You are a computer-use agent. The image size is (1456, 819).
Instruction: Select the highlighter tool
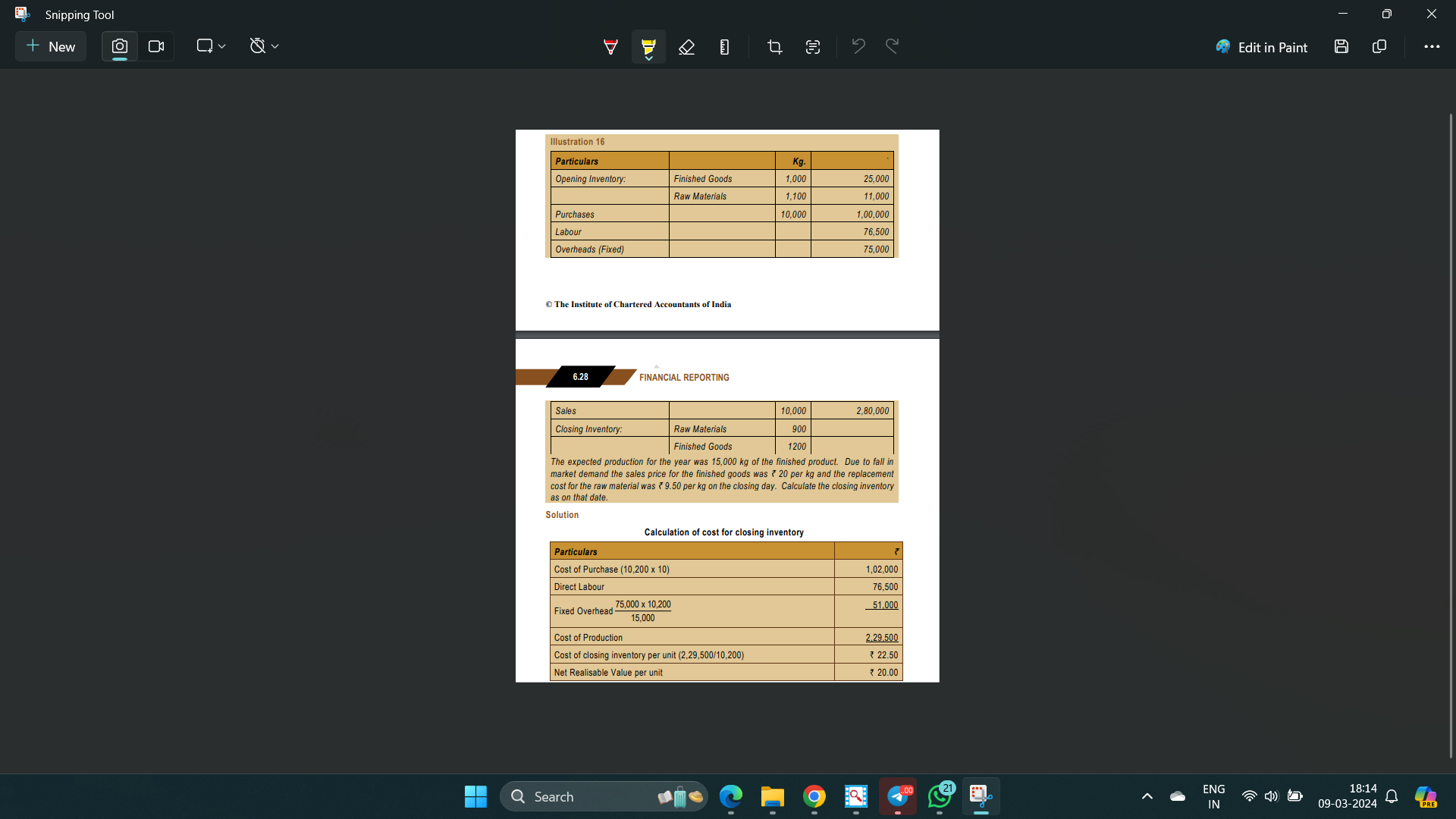(648, 47)
